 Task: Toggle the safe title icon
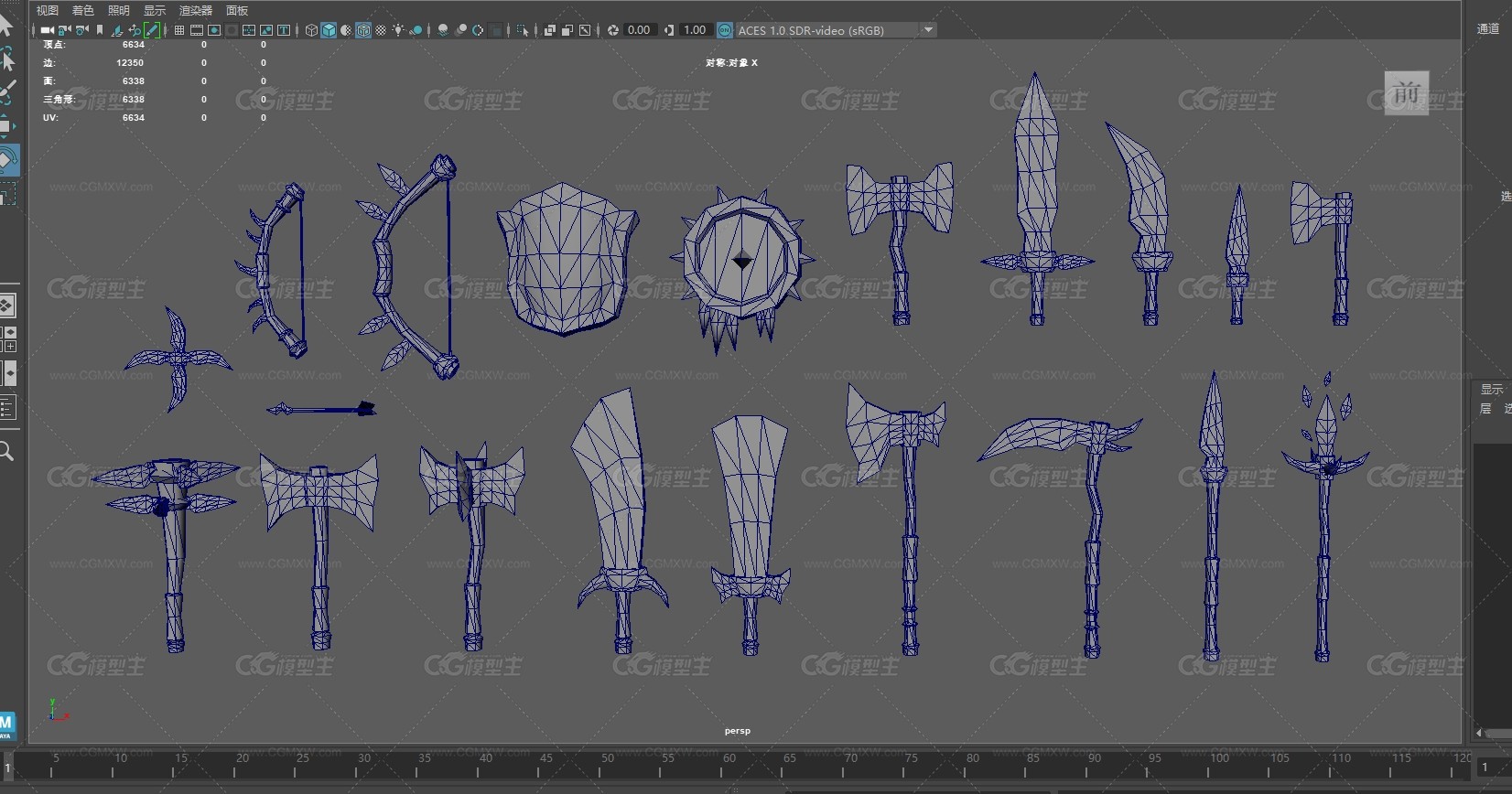click(x=284, y=30)
